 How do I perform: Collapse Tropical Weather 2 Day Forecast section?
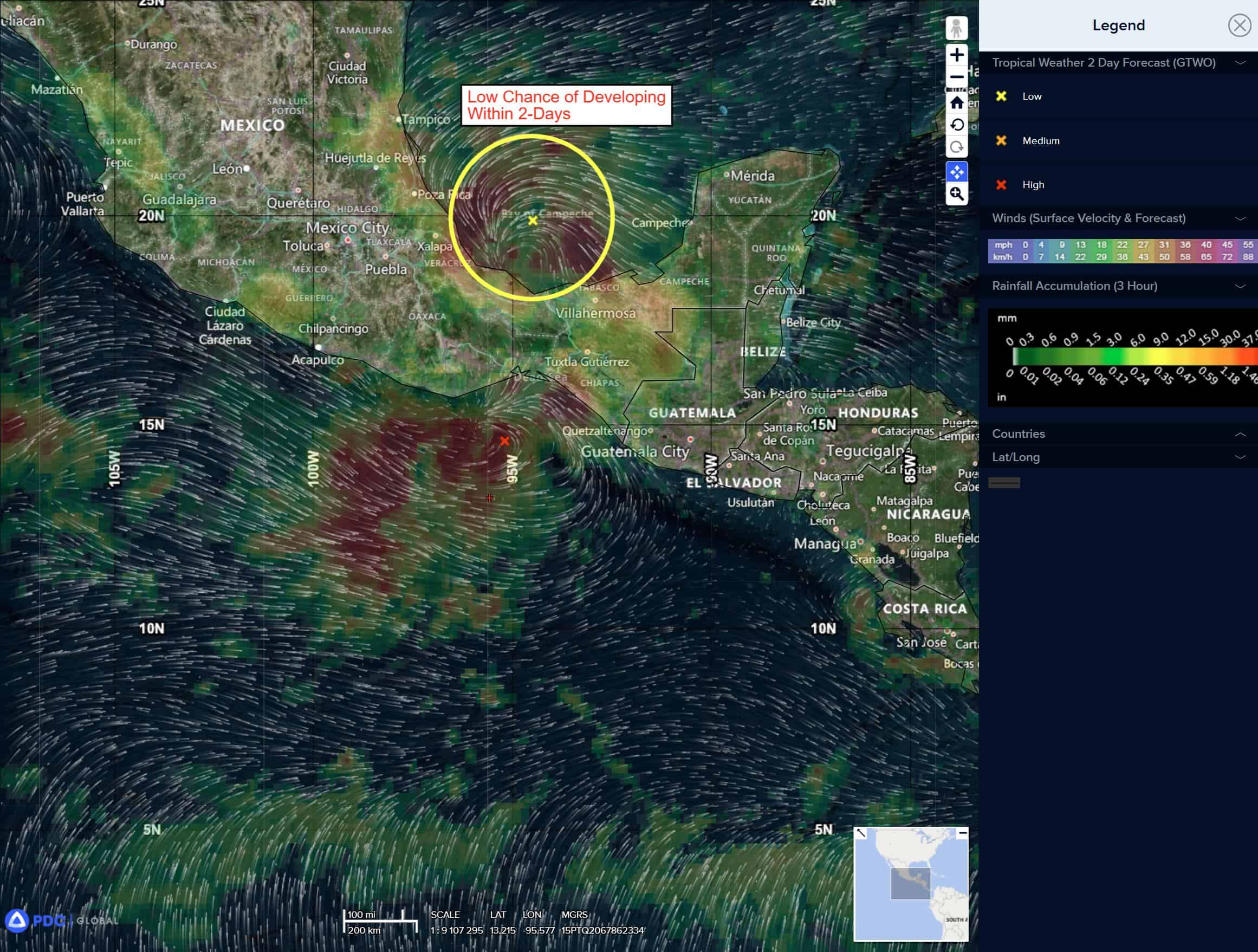[x=1240, y=62]
